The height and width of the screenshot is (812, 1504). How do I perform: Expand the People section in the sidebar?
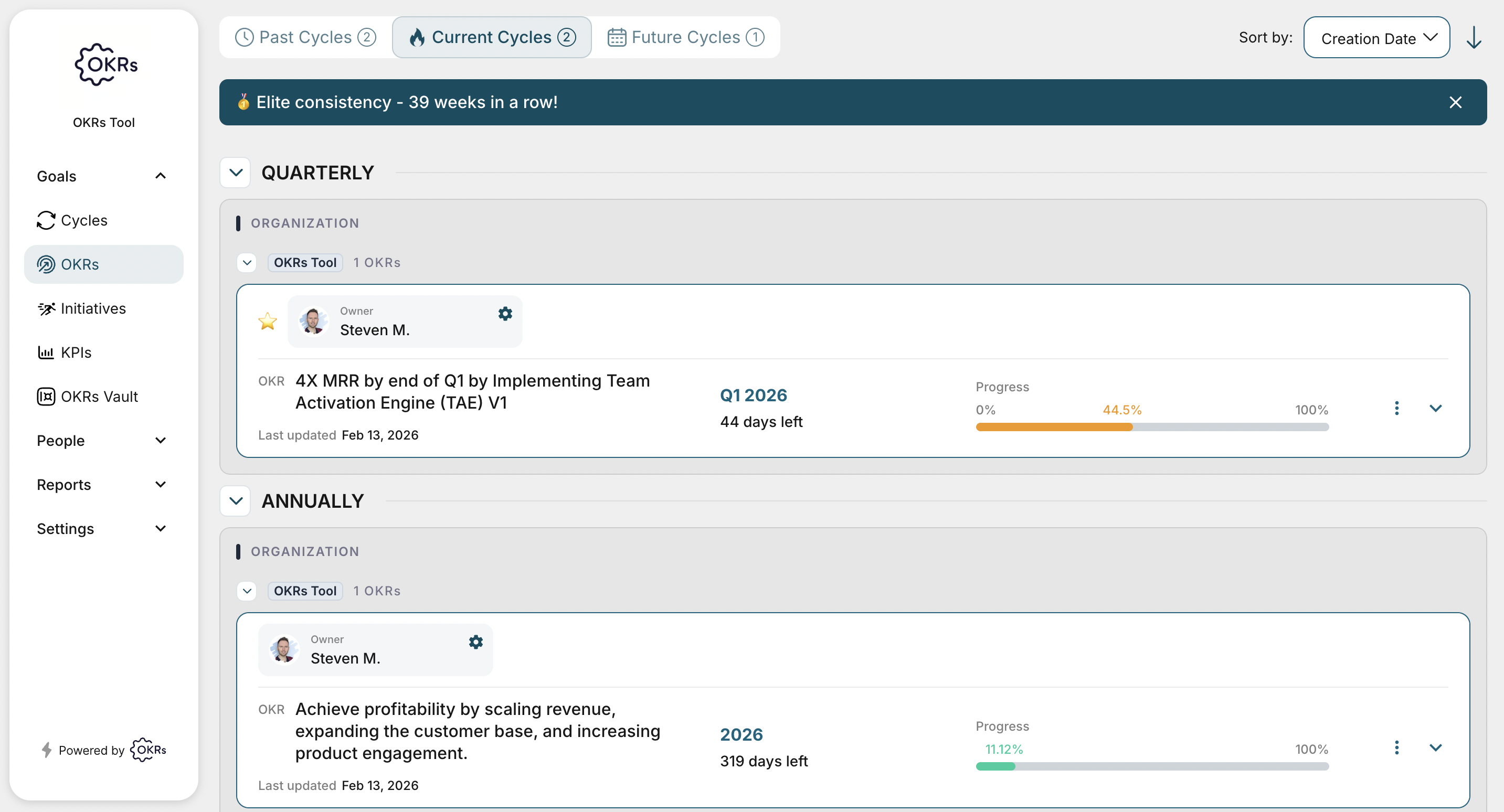(161, 441)
